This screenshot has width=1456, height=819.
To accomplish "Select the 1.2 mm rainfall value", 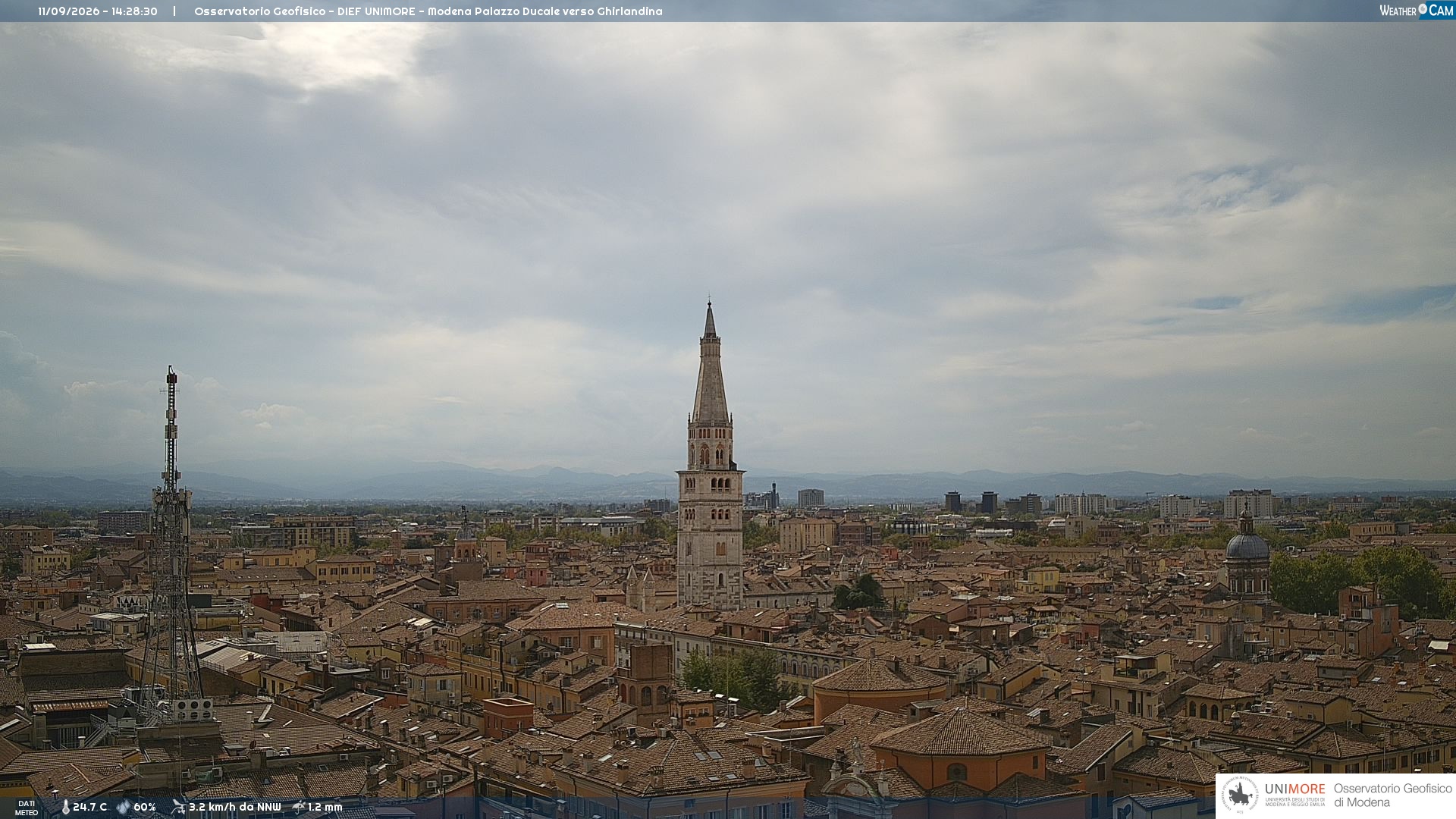I will click(x=325, y=807).
